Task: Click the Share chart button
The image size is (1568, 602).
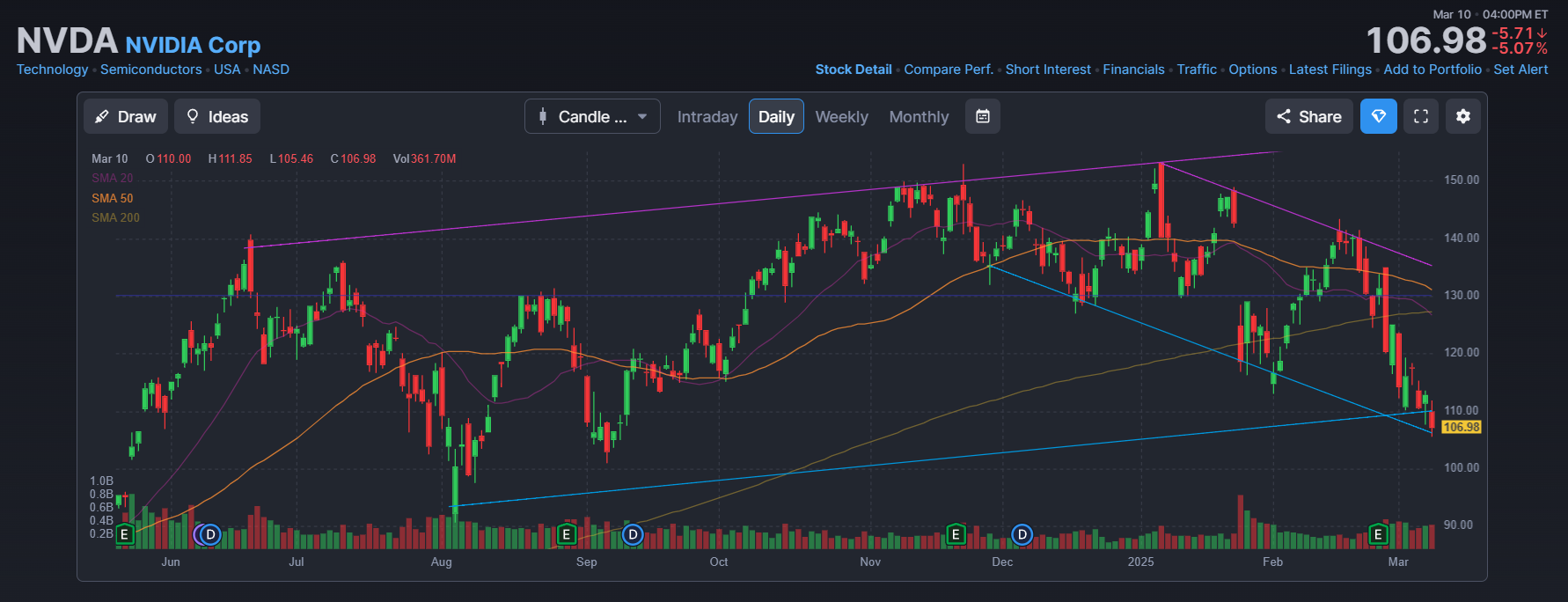Action: point(1308,116)
